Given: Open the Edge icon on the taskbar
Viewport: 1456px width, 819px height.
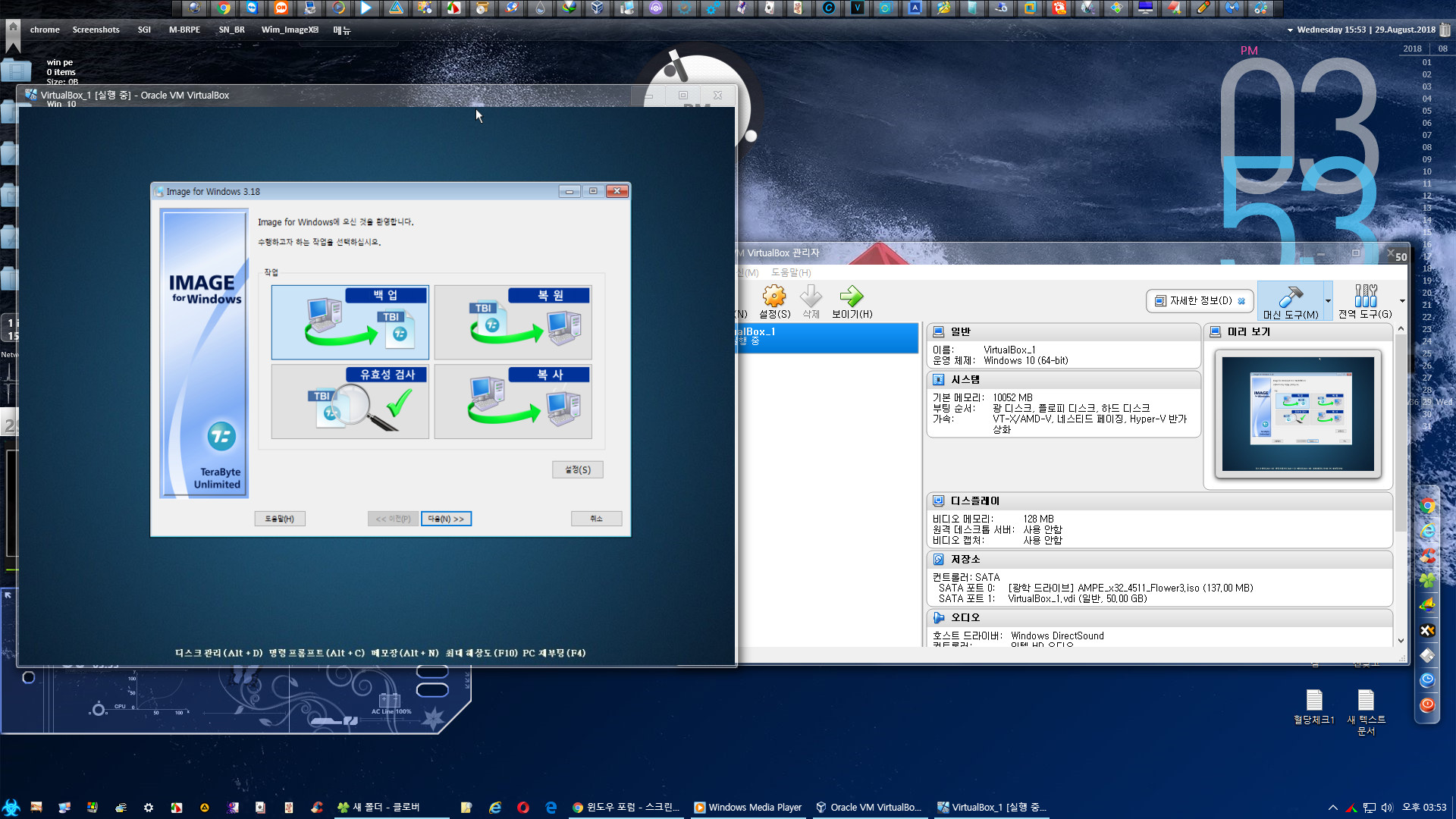Looking at the screenshot, I should click(551, 808).
